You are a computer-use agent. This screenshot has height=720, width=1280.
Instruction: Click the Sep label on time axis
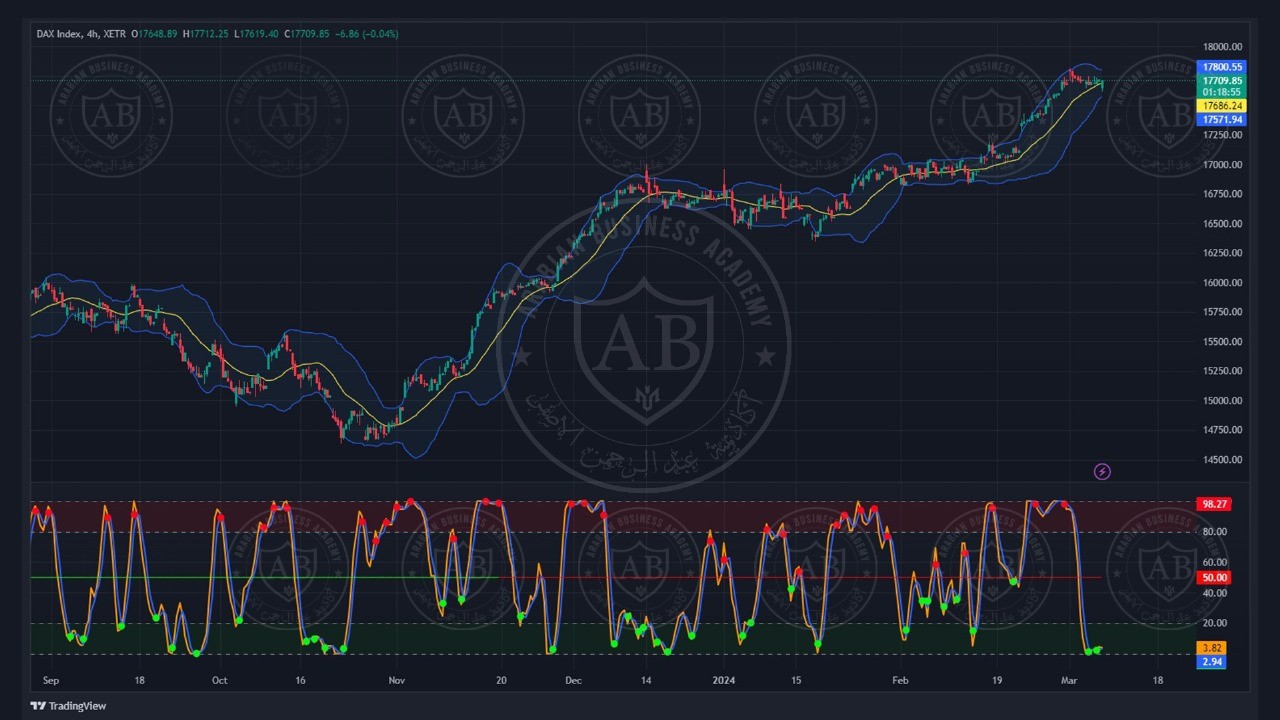point(51,680)
